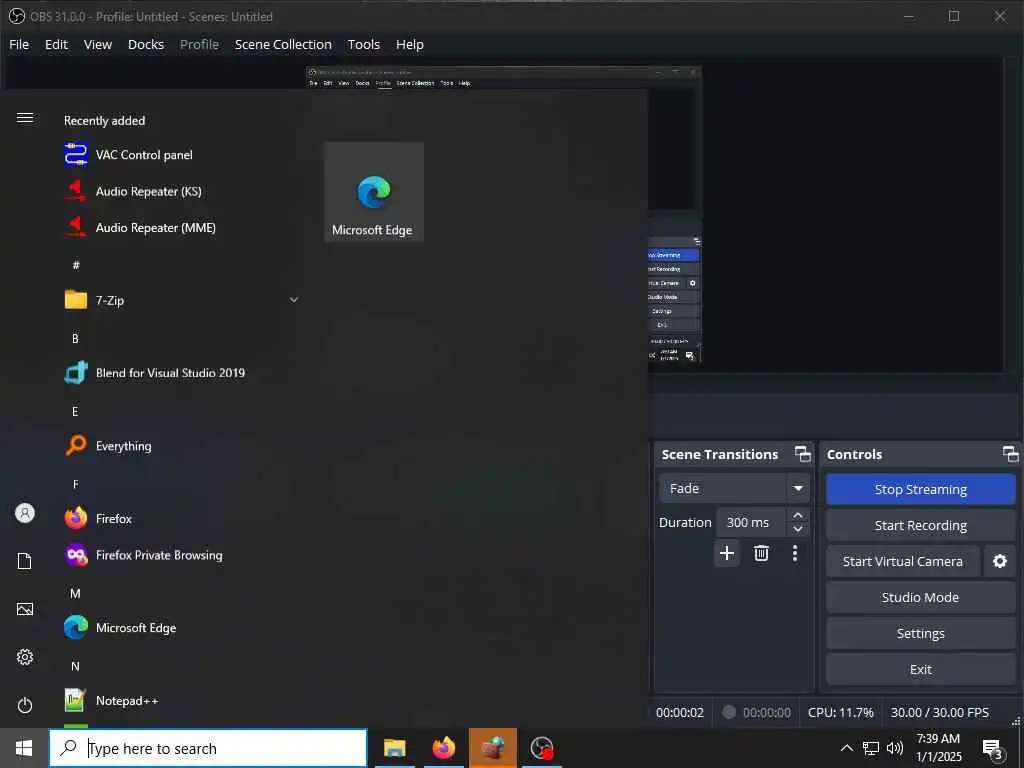Open the View menu in OBS
Viewport: 1024px width, 768px height.
(98, 44)
